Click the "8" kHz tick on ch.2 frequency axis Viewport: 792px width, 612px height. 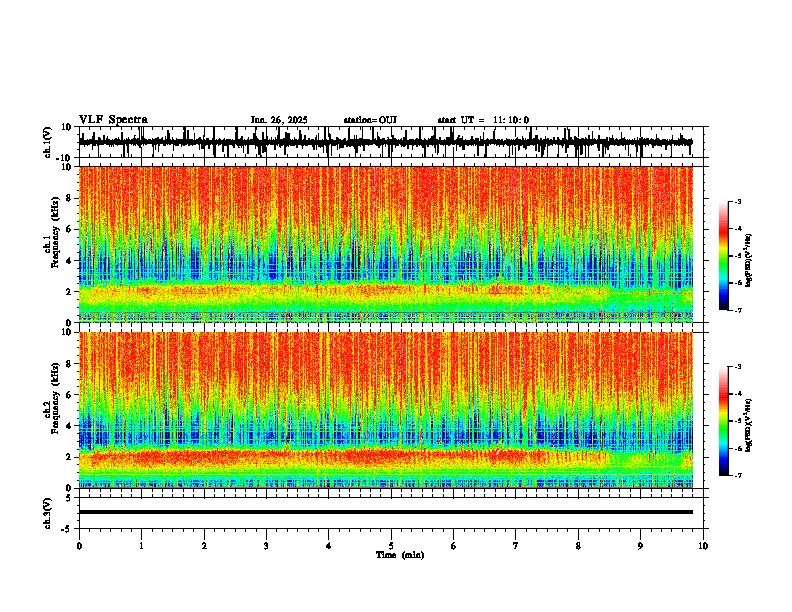70,364
